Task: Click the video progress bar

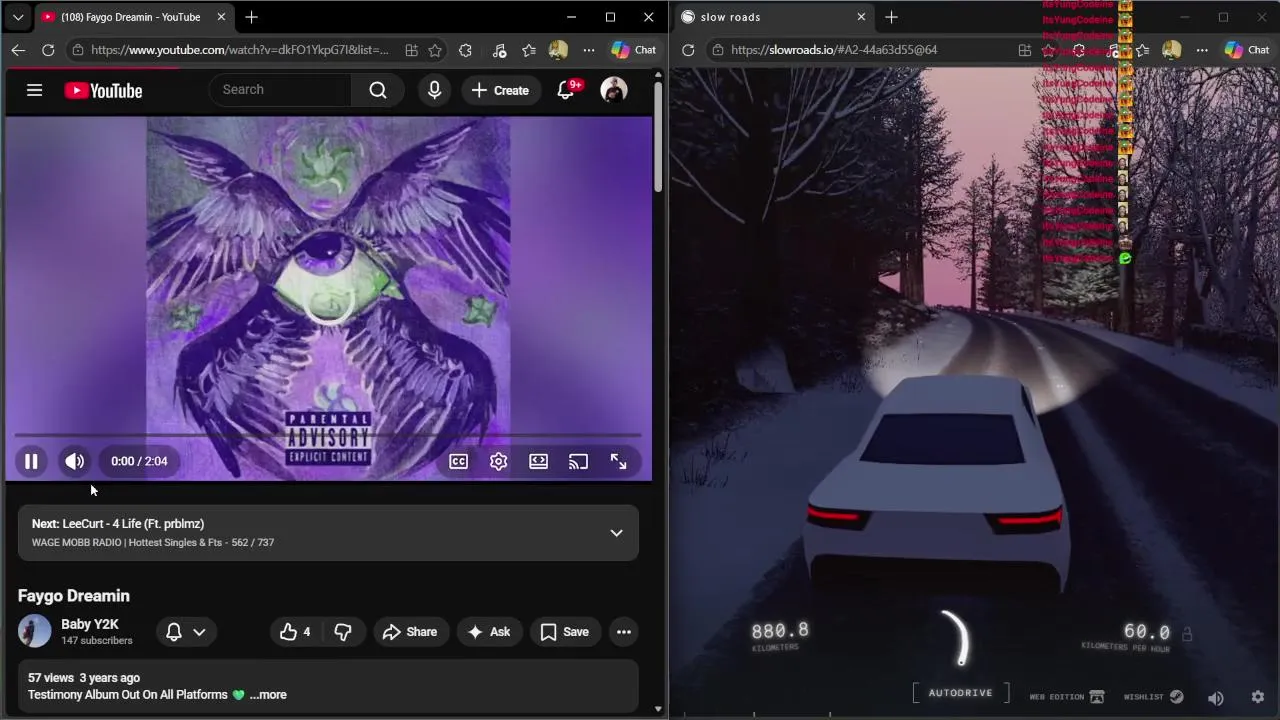Action: pos(328,436)
